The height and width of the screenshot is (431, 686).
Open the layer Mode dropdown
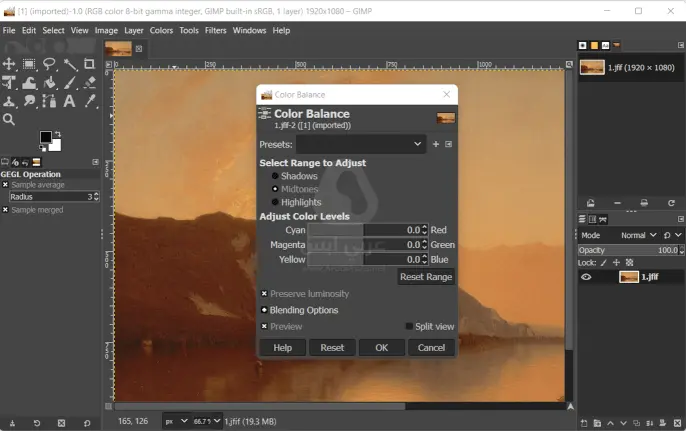[639, 235]
